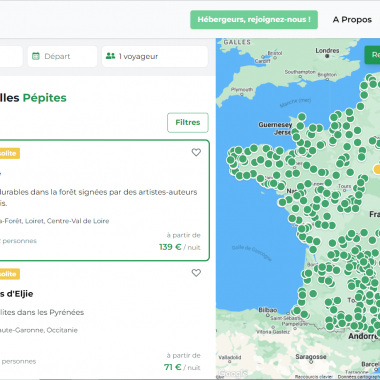380x380 pixels.
Task: Open the 1 voyageur selector
Action: point(155,56)
